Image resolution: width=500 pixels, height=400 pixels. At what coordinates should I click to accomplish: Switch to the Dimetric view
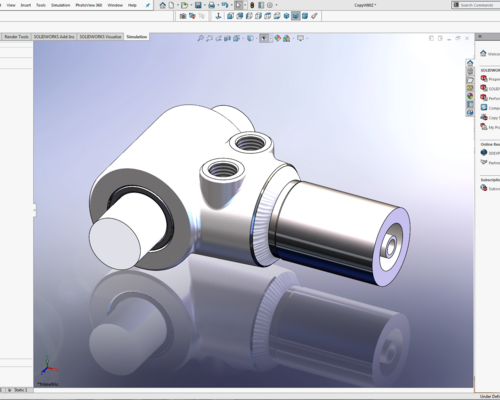click(305, 16)
